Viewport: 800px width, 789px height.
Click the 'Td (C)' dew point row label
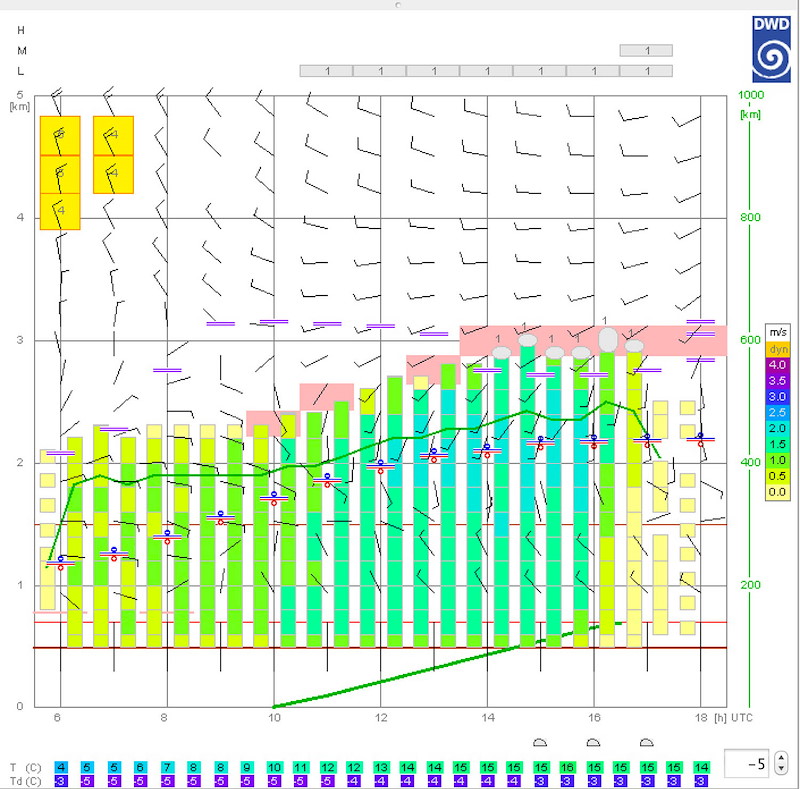pos(26,781)
